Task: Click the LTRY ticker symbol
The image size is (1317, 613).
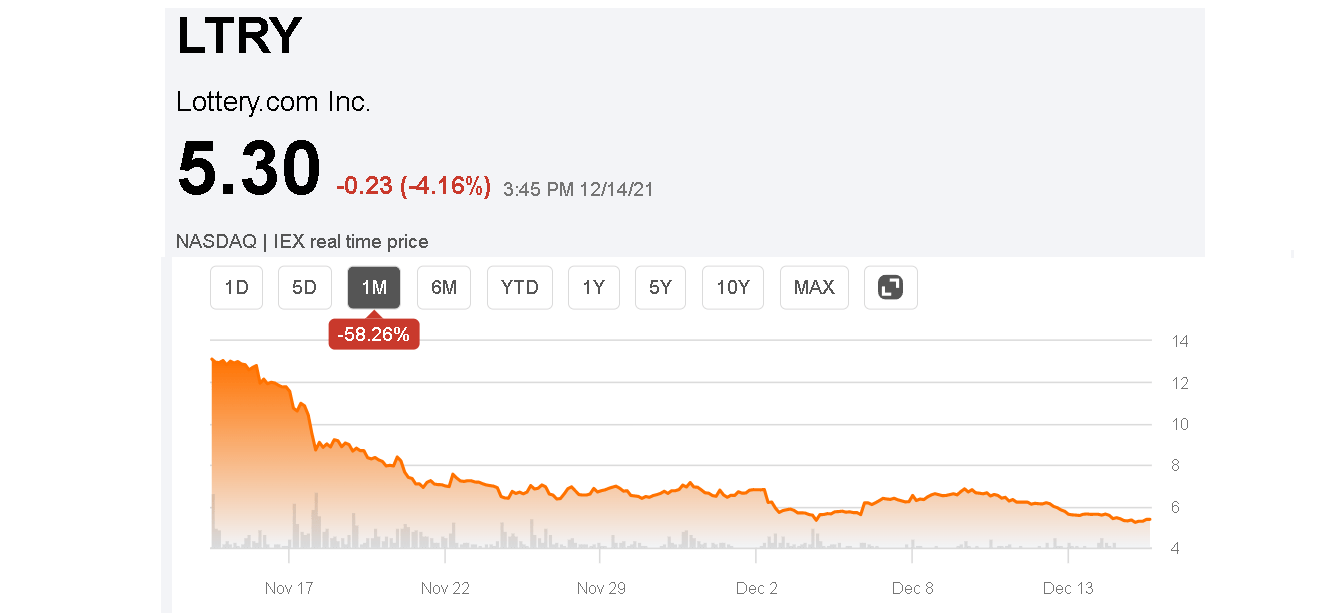Action: 239,36
